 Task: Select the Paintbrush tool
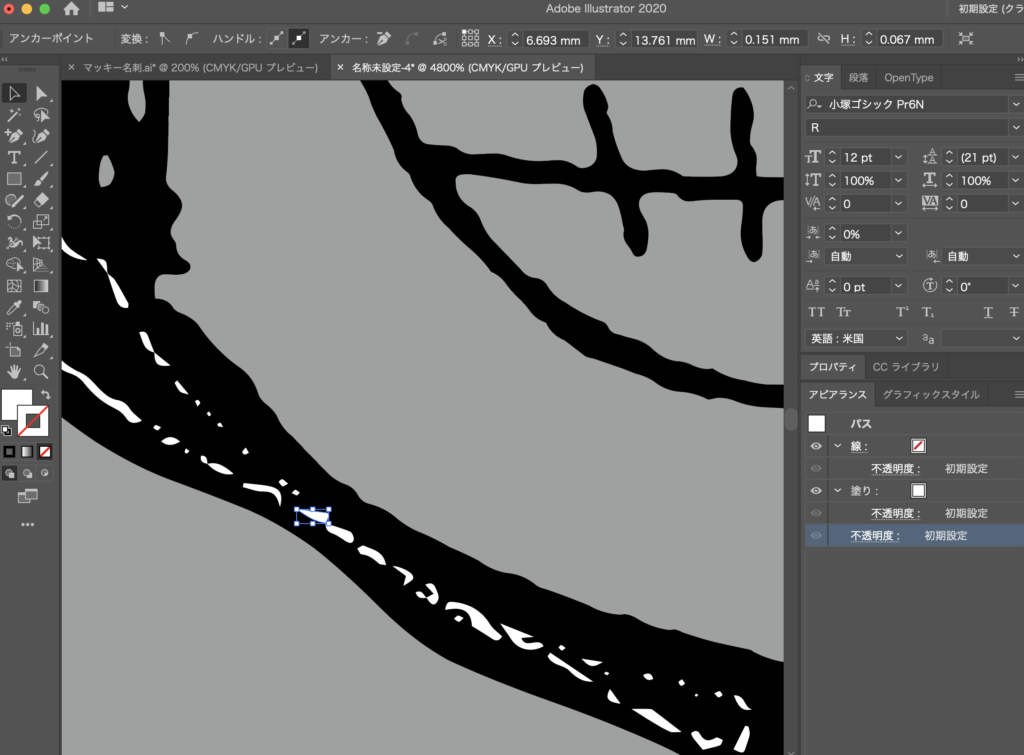coord(42,179)
